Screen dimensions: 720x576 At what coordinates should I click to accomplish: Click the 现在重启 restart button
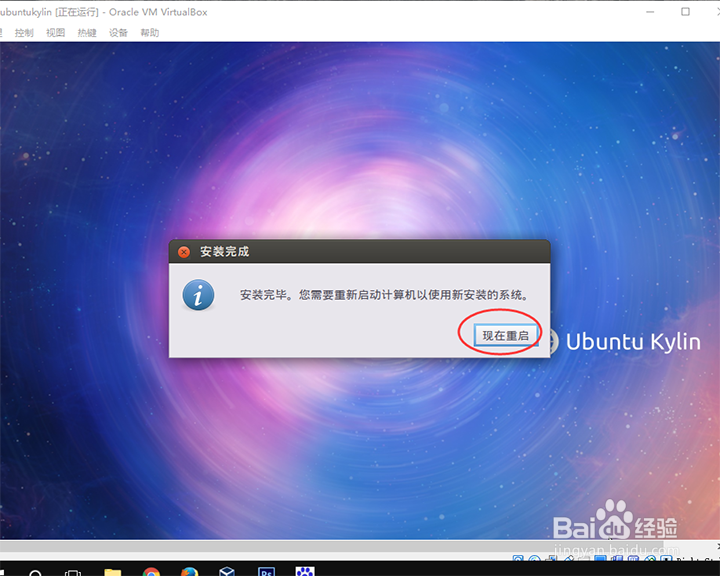506,336
